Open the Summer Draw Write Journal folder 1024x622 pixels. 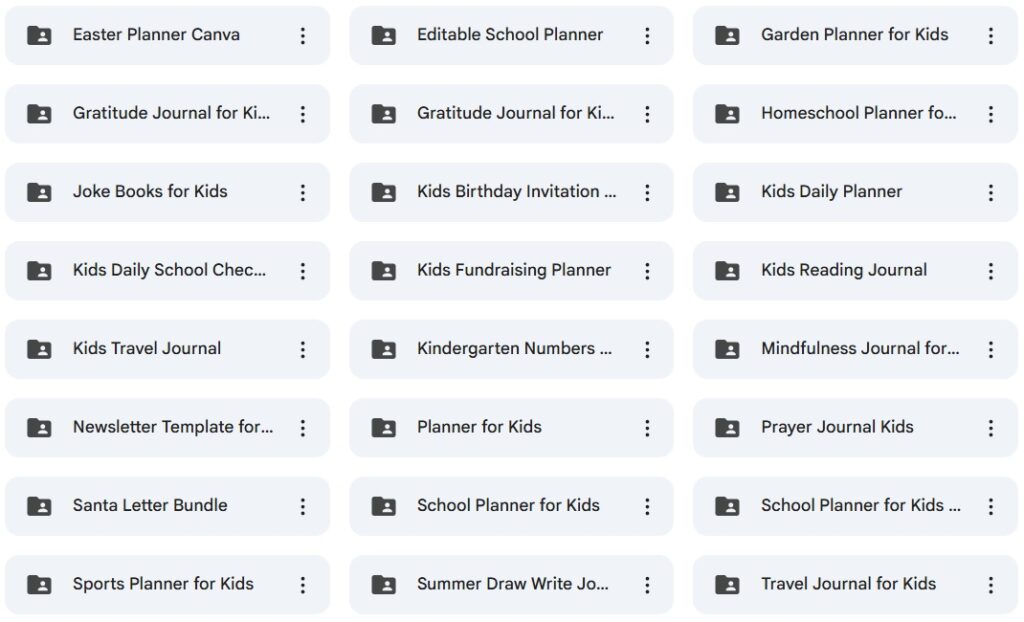click(512, 584)
